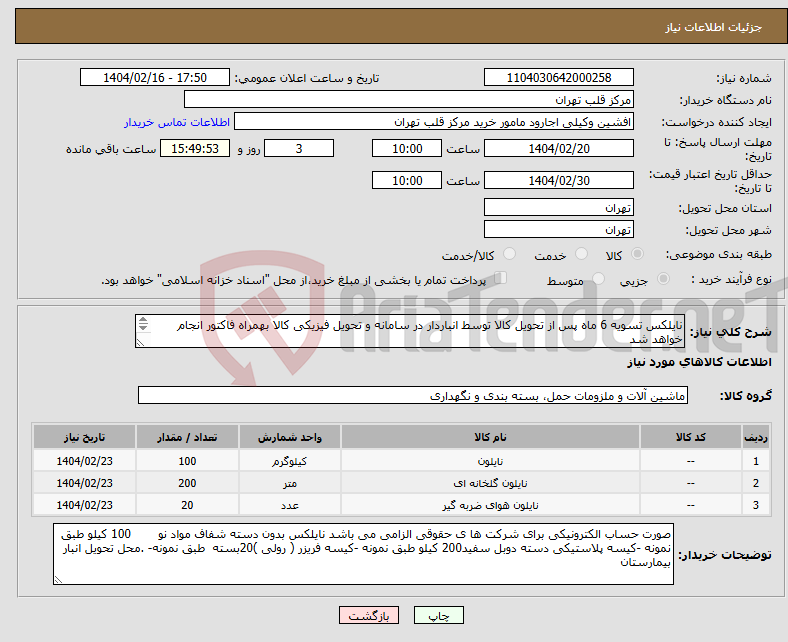Click the اطلاعات کالاهای مورد نیاز heading
This screenshot has width=788, height=642.
[699, 362]
